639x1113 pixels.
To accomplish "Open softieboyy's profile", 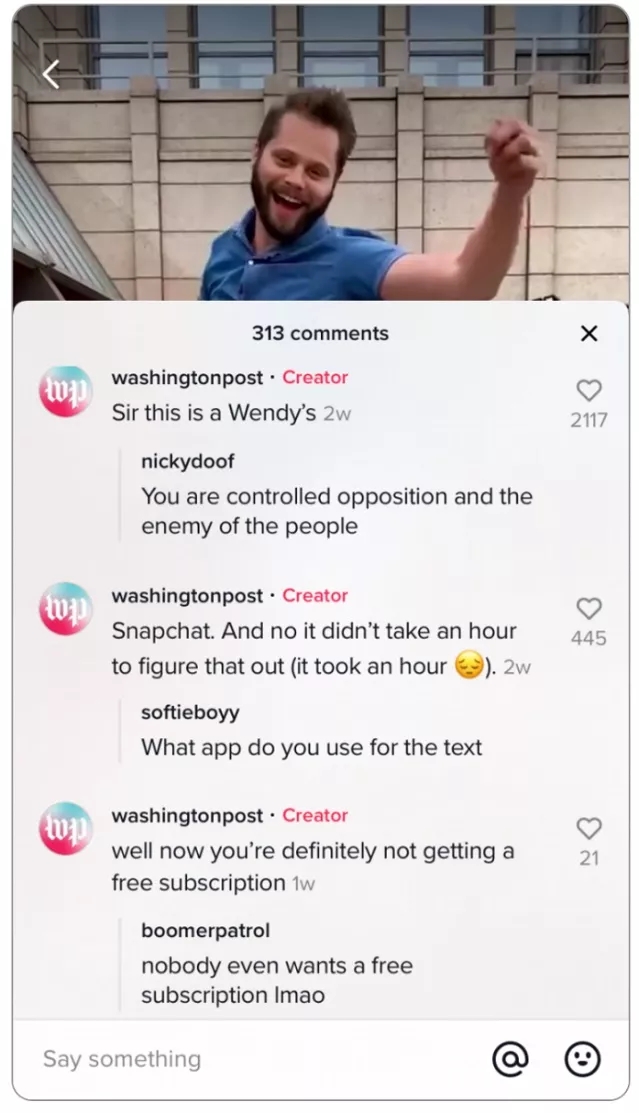I will (x=190, y=712).
